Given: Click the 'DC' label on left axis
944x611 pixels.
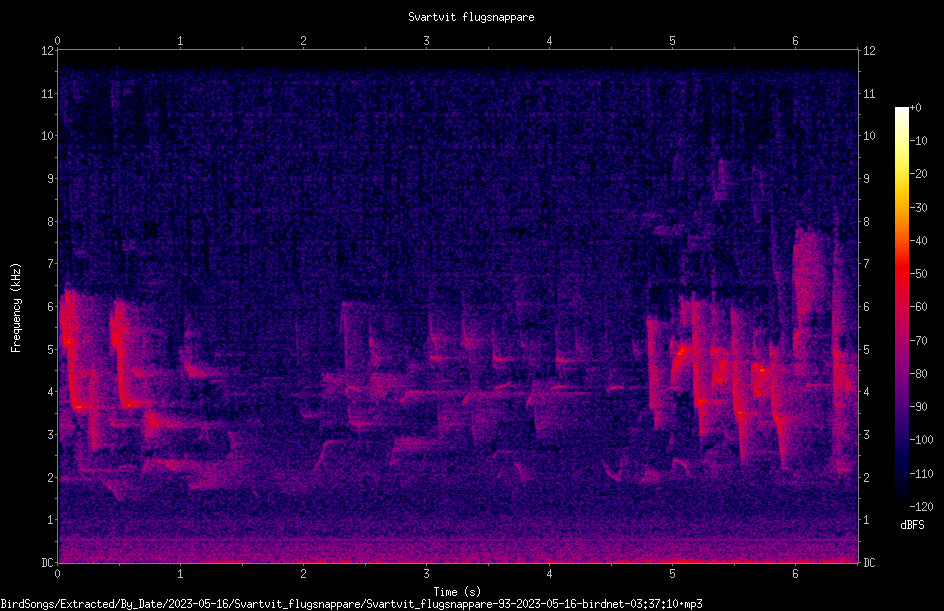Looking at the screenshot, I should coord(48,562).
